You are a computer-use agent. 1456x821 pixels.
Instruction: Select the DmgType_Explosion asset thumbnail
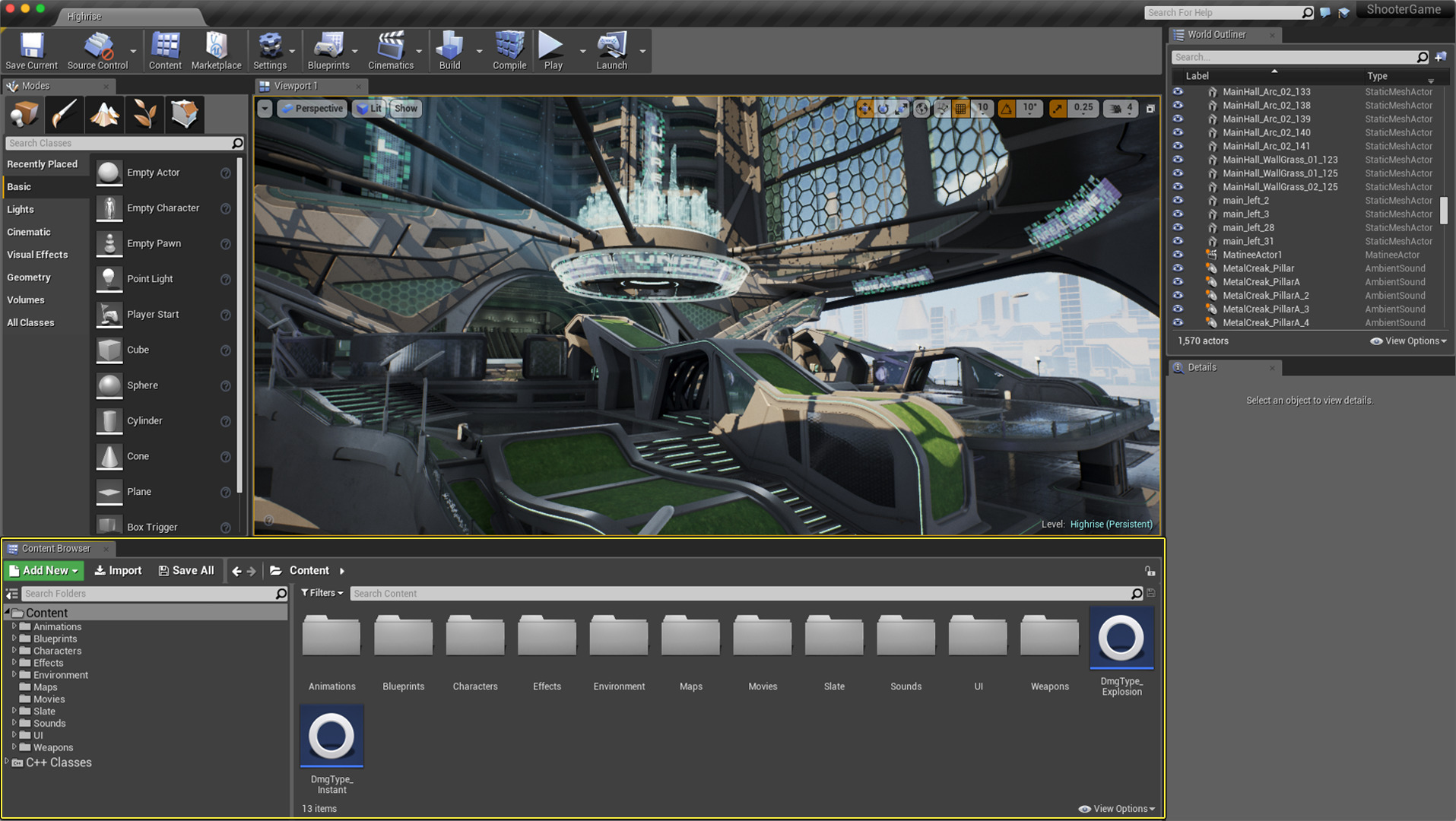[x=1121, y=639]
